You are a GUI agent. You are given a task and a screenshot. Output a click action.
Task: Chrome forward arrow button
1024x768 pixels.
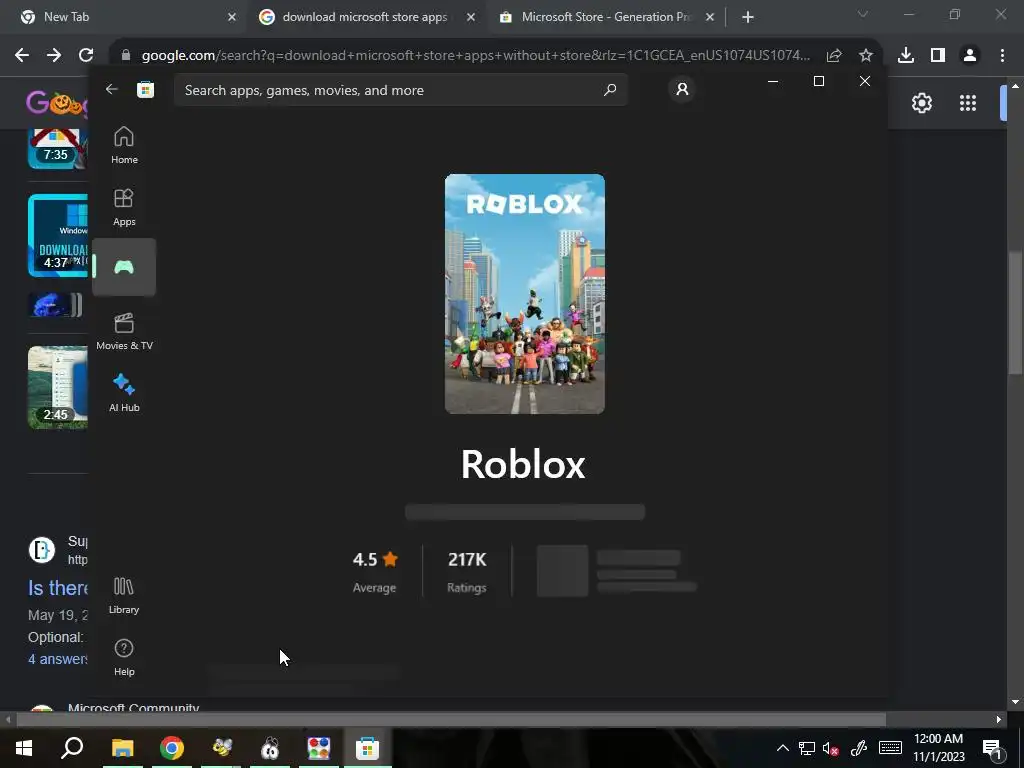click(x=54, y=56)
